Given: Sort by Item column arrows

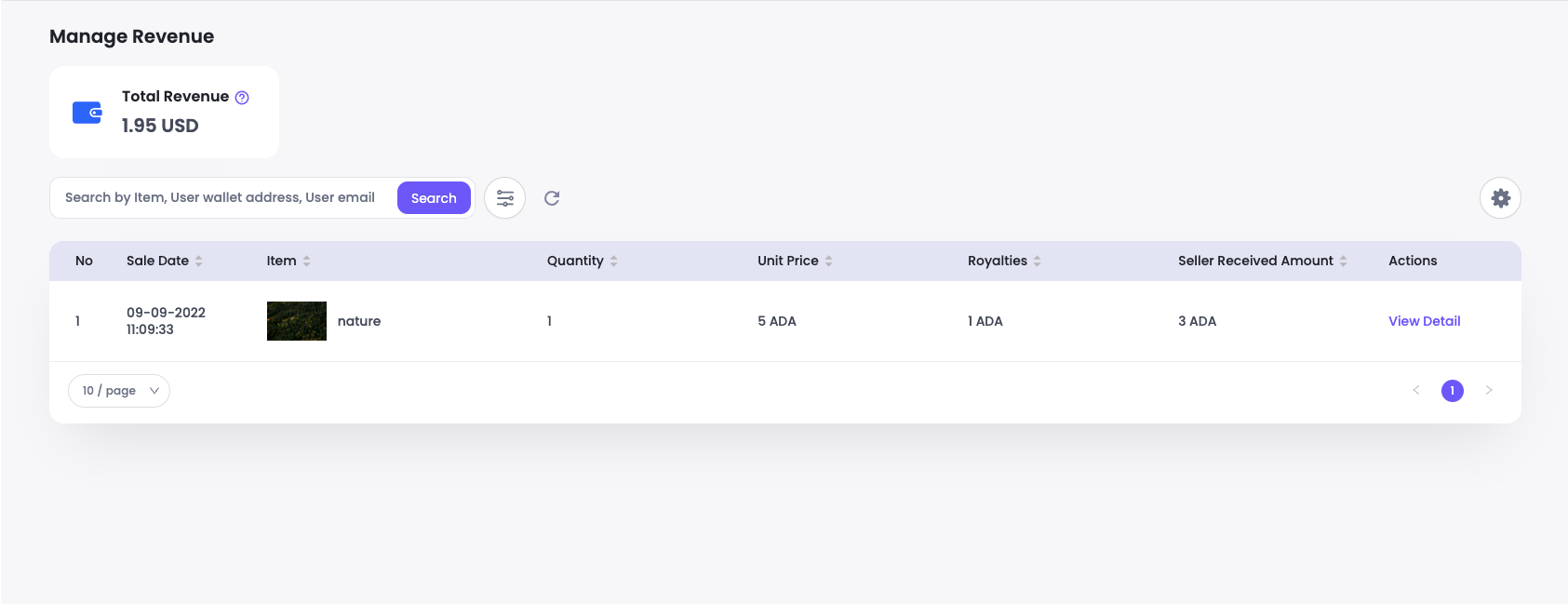Looking at the screenshot, I should 306,262.
